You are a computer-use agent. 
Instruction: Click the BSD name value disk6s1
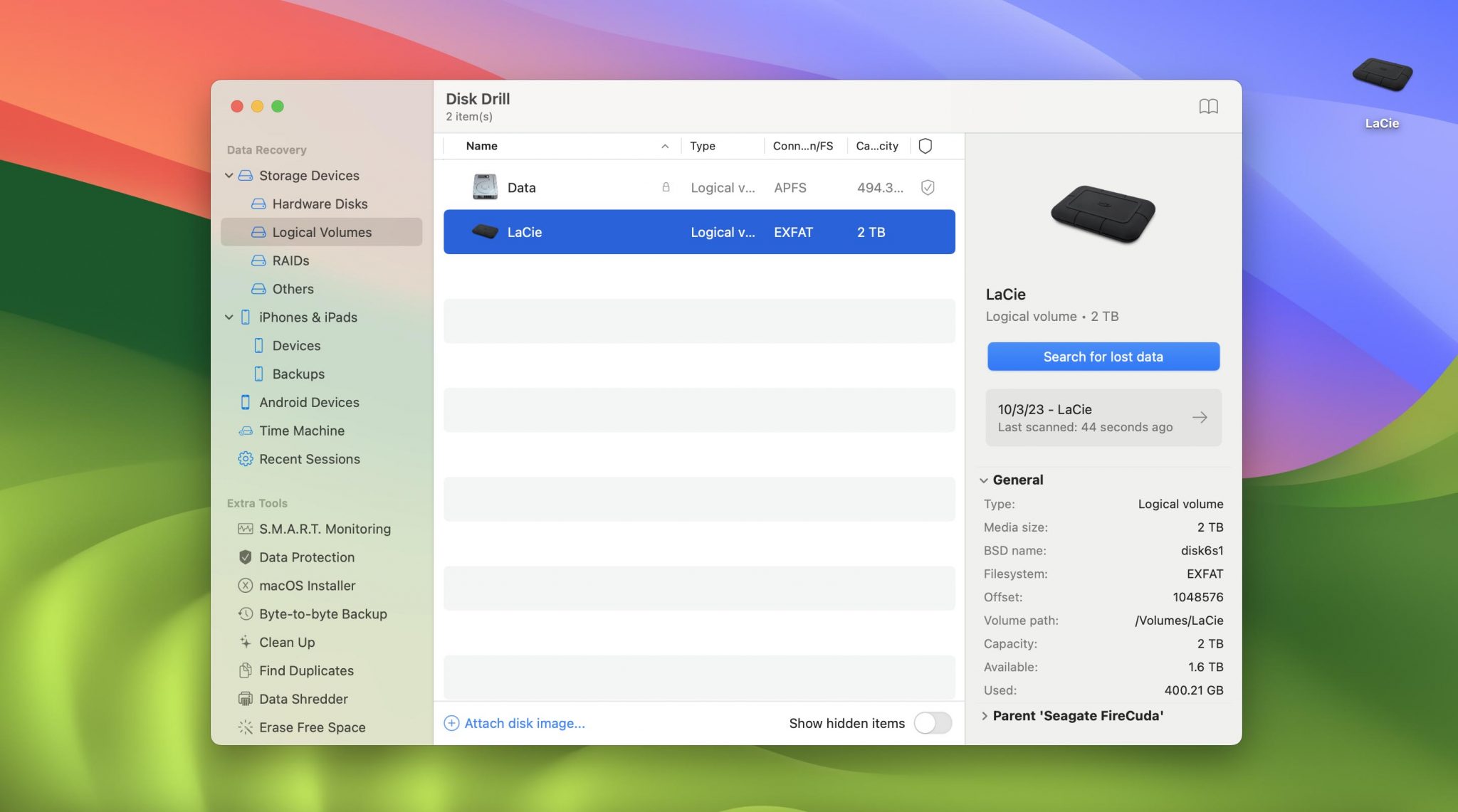coord(1202,551)
